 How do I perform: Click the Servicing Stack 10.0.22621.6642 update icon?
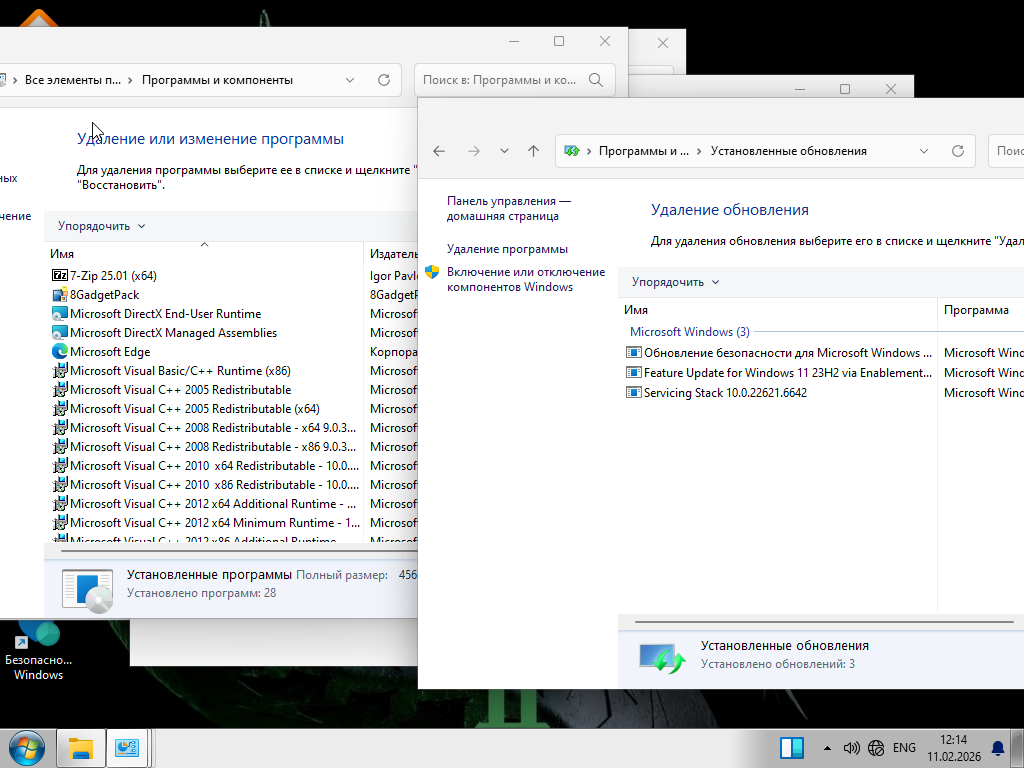633,393
